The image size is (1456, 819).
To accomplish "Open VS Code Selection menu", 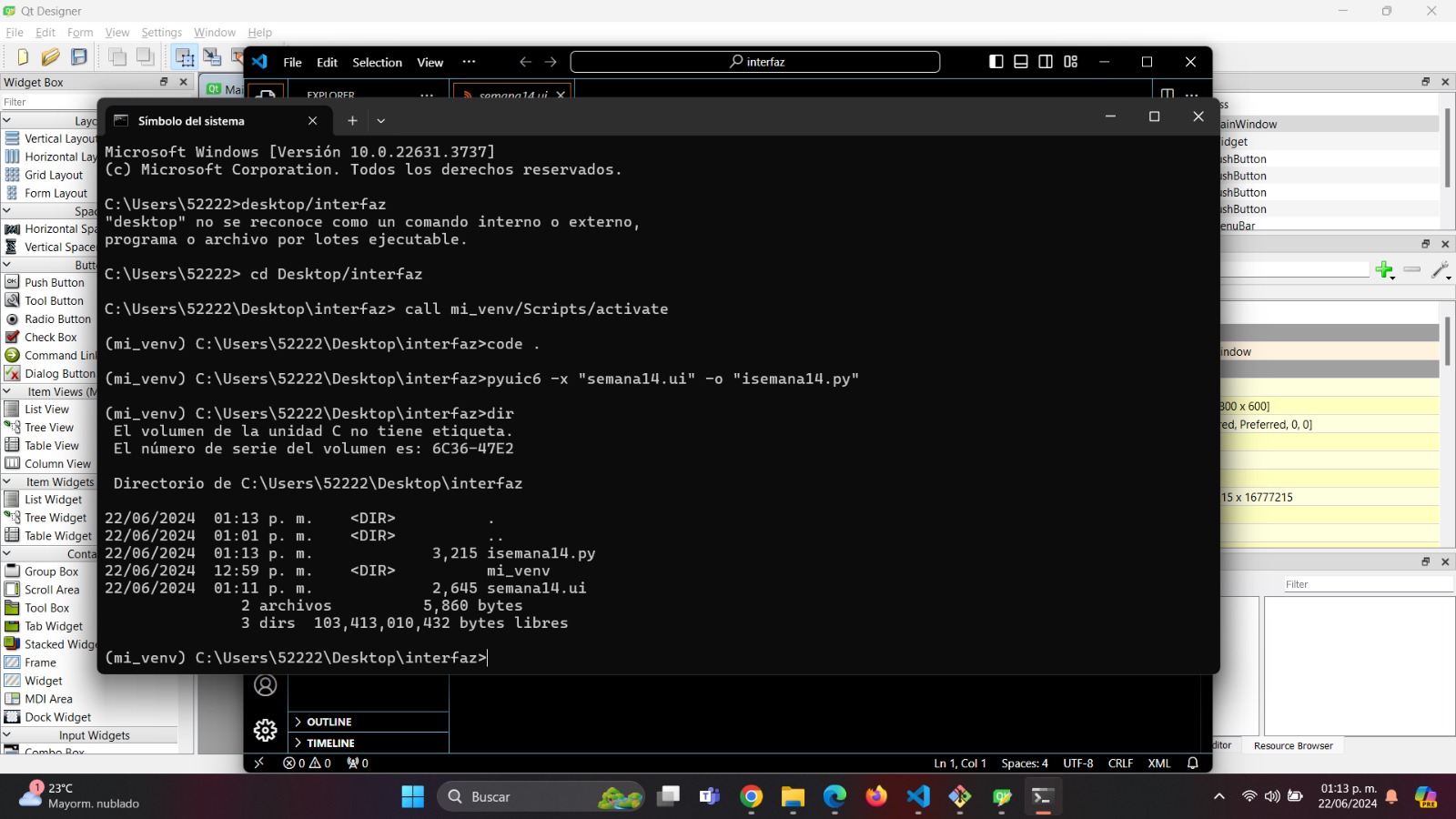I will pos(377,62).
